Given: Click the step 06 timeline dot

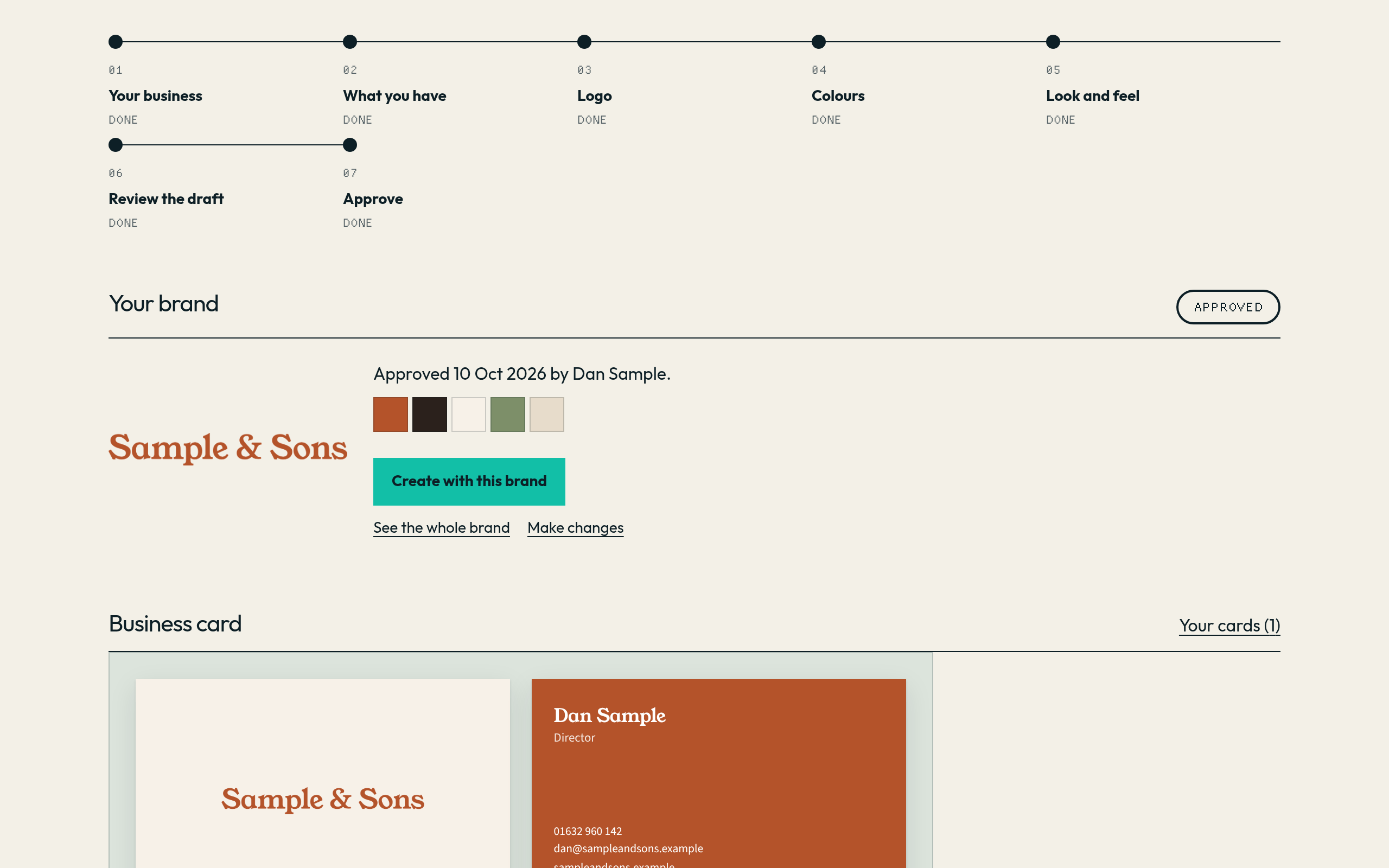Looking at the screenshot, I should point(116,145).
